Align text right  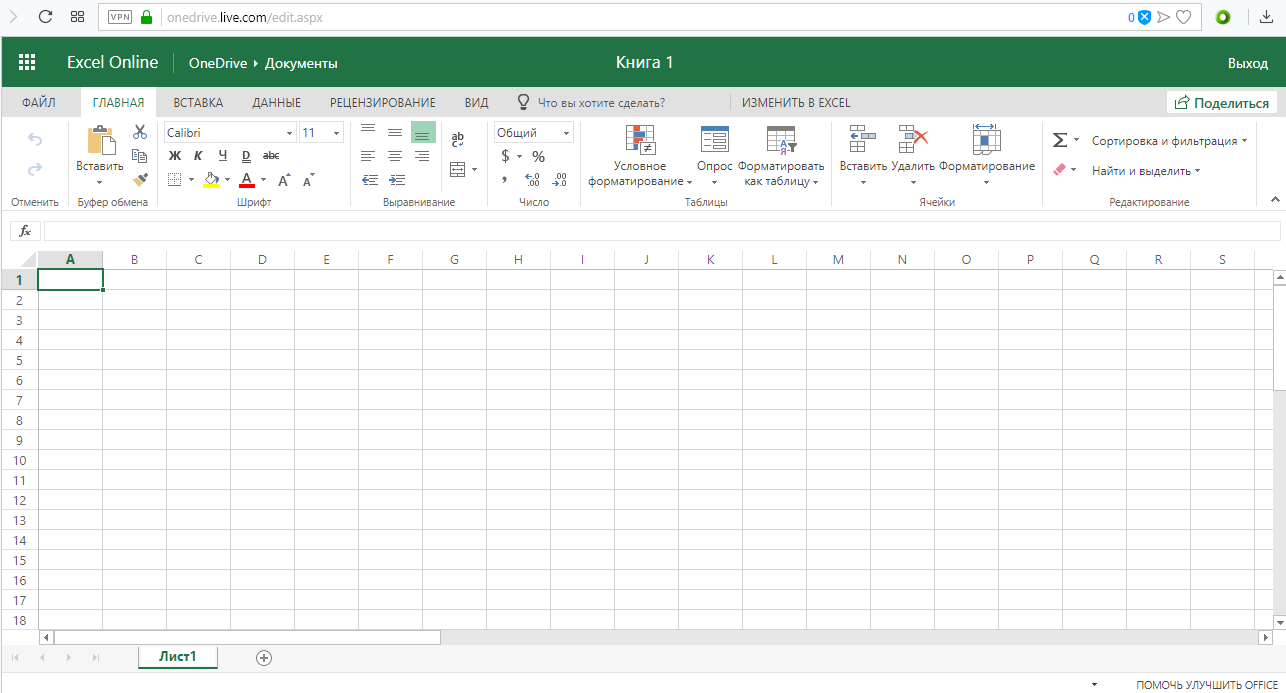[x=422, y=156]
